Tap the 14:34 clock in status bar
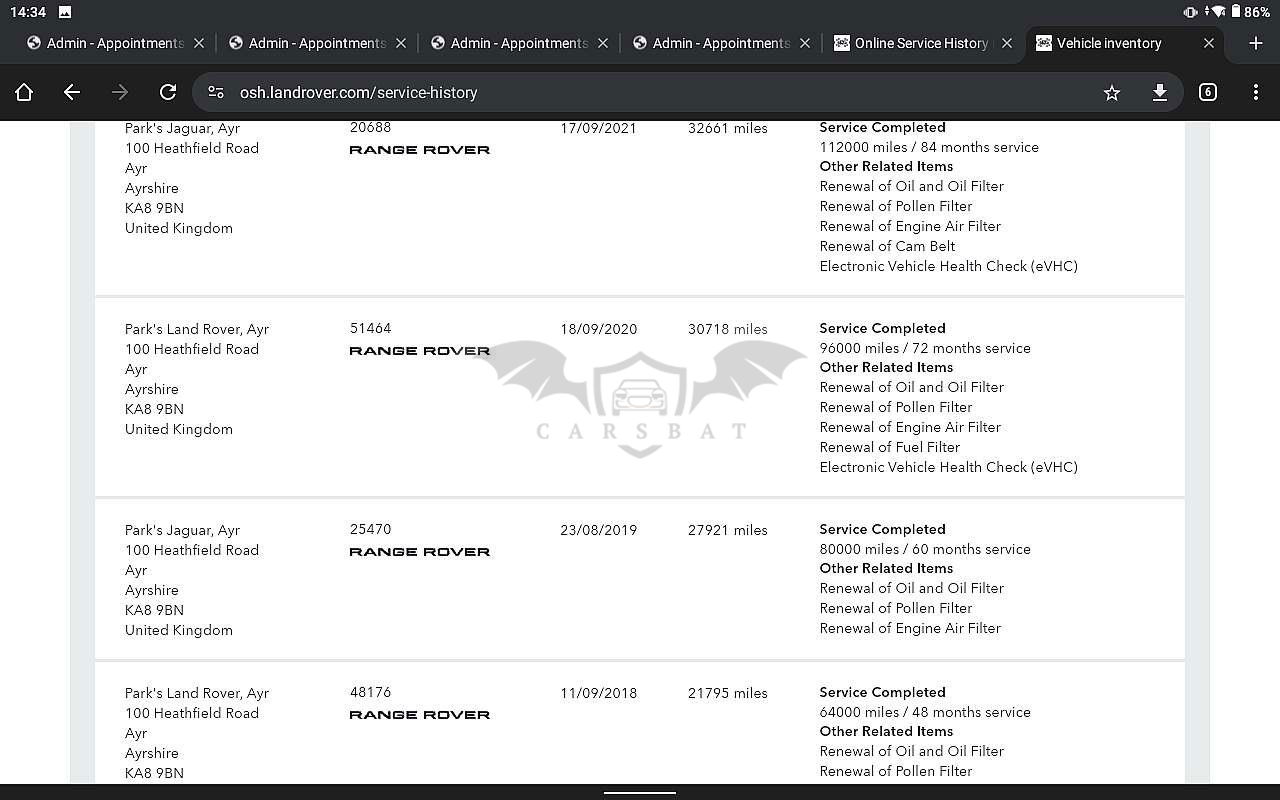This screenshot has height=800, width=1280. point(28,12)
